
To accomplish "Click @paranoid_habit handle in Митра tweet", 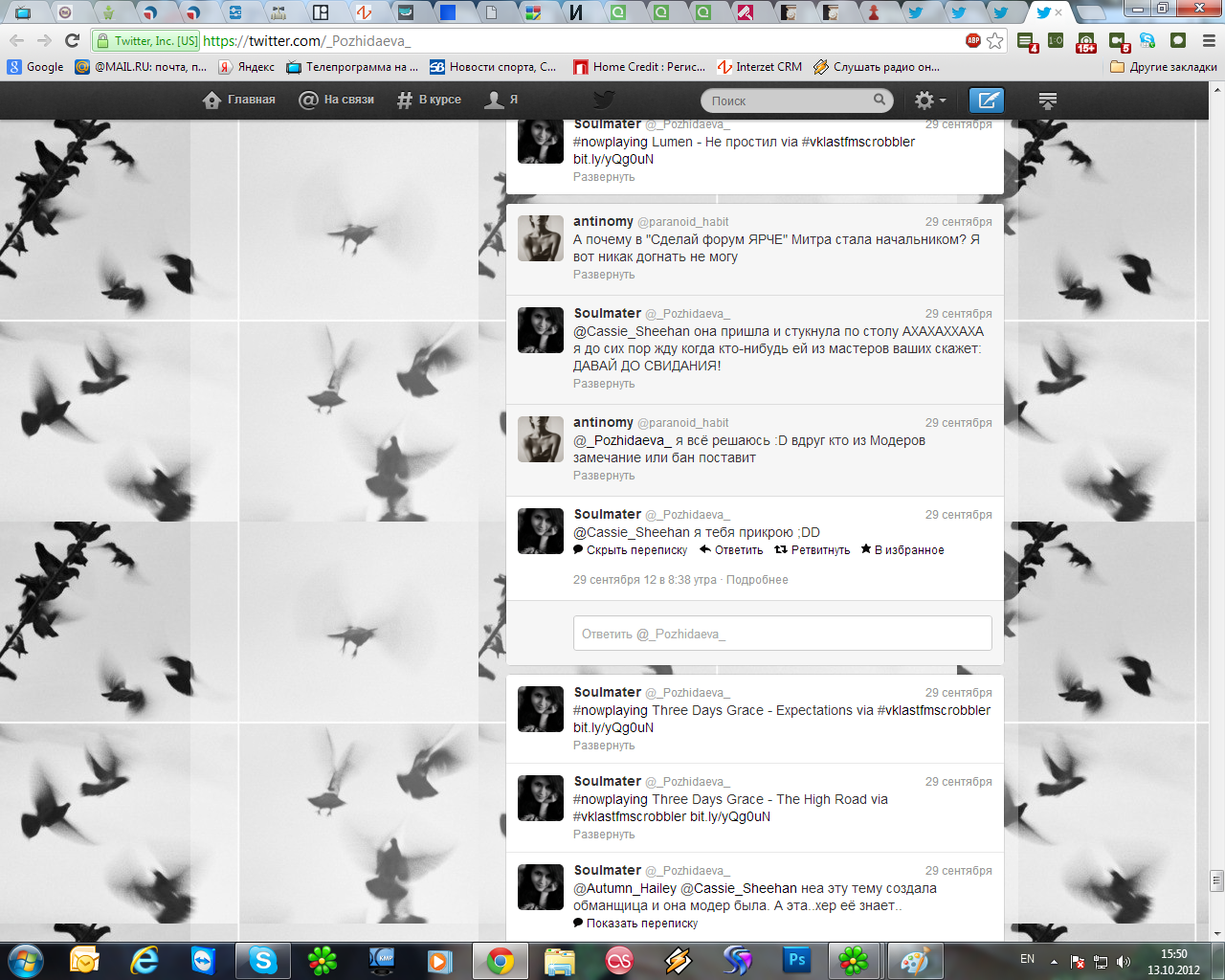I will point(683,222).
